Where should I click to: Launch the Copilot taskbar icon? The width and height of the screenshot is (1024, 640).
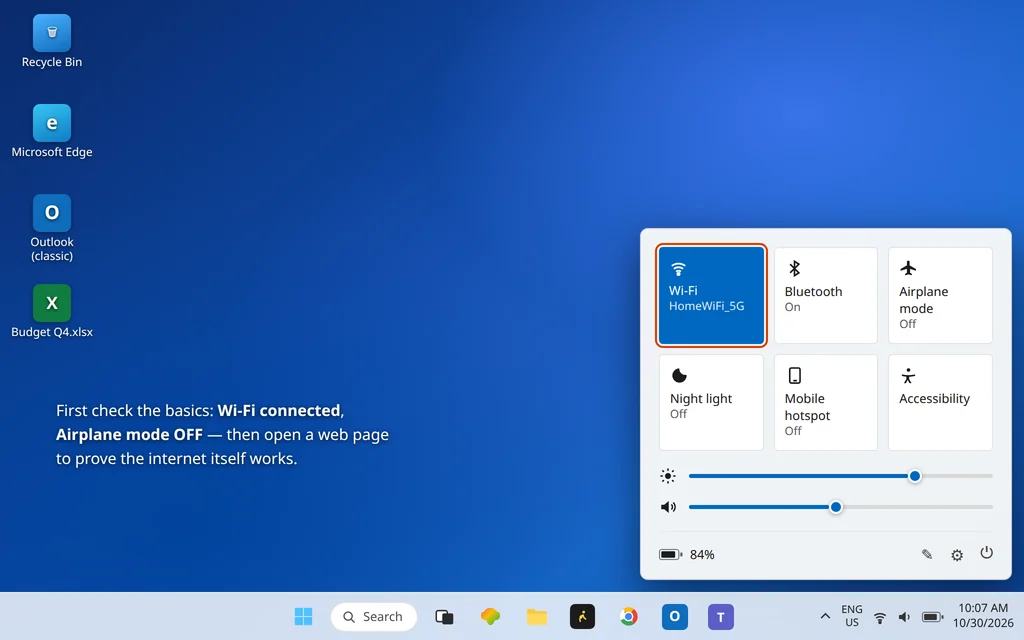click(x=490, y=616)
